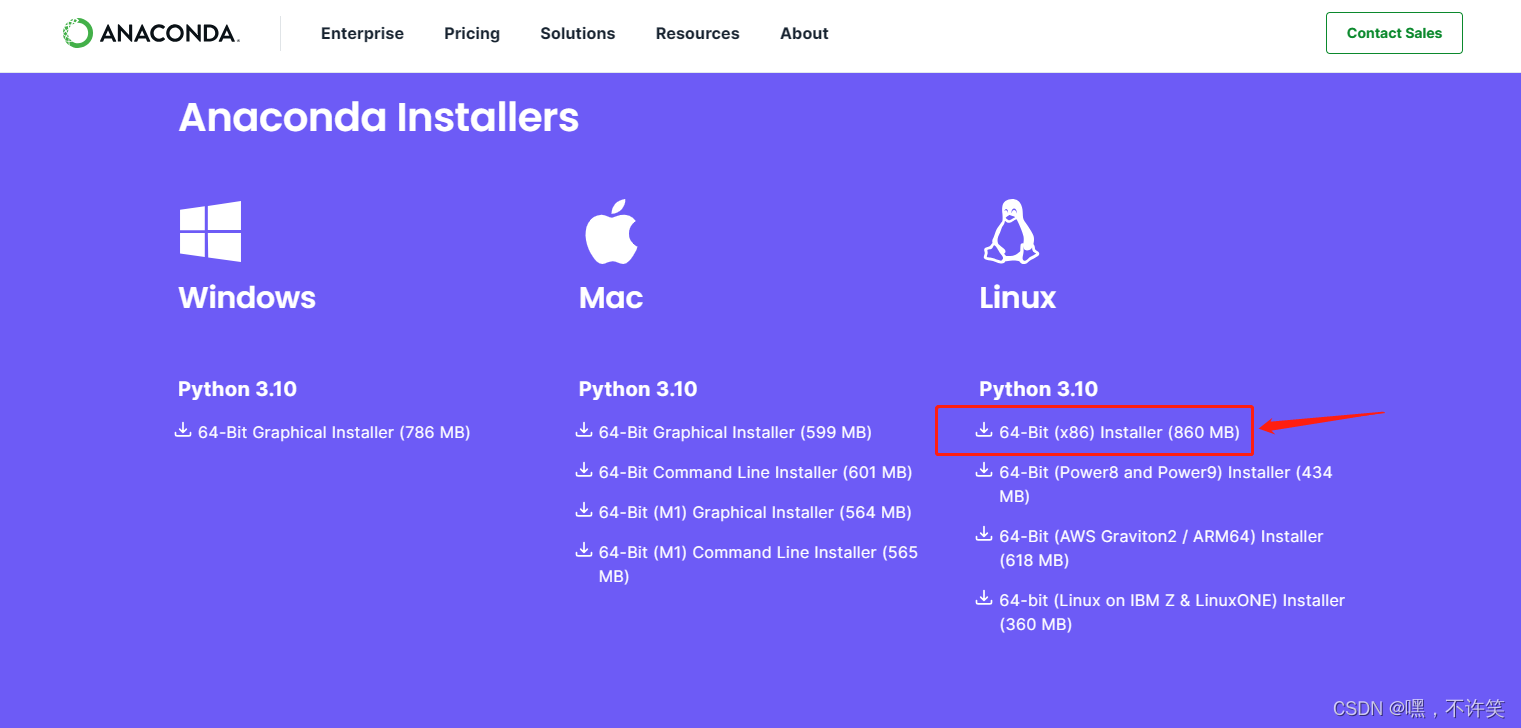Viewport: 1521px width, 728px height.
Task: Click download icon beside Power8 and Power9 Installer
Action: coord(984,471)
